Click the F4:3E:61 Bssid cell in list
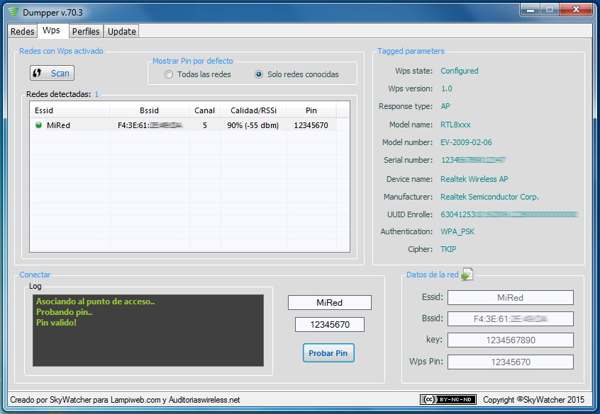 click(x=150, y=125)
